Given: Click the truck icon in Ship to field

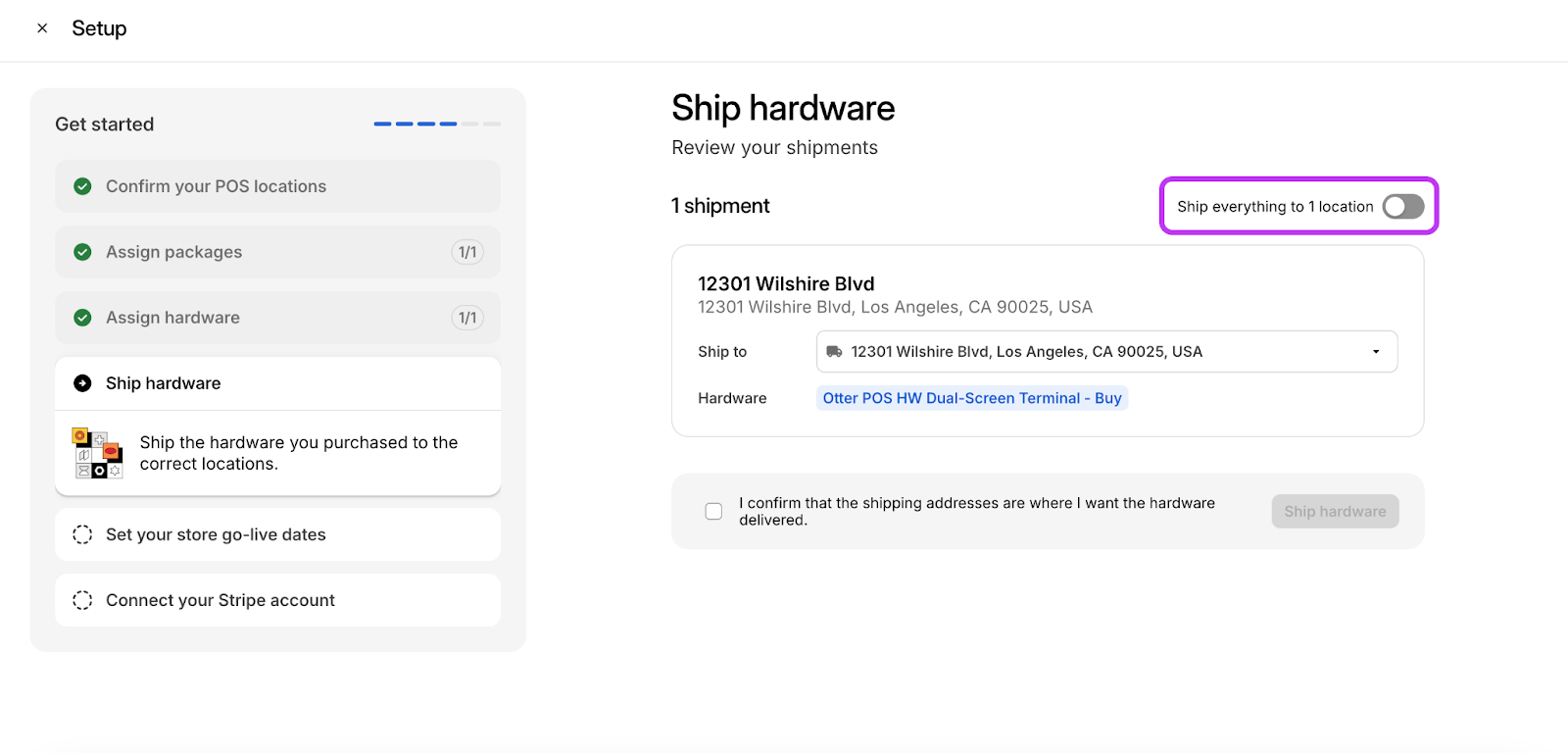Looking at the screenshot, I should [x=834, y=352].
